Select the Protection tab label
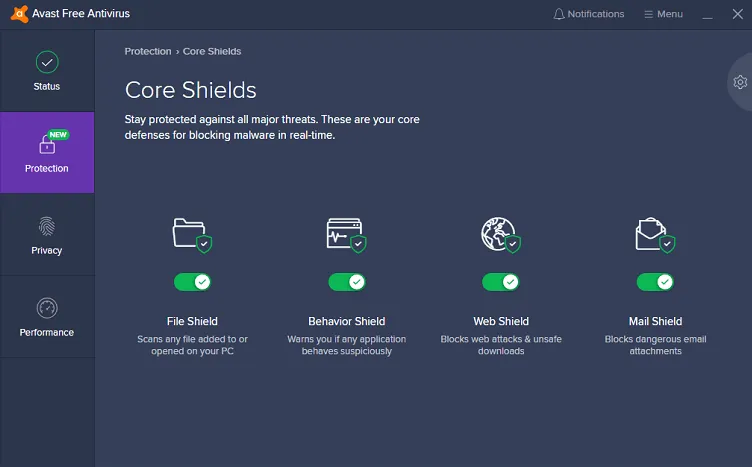Viewport: 752px width, 467px height. tap(47, 168)
